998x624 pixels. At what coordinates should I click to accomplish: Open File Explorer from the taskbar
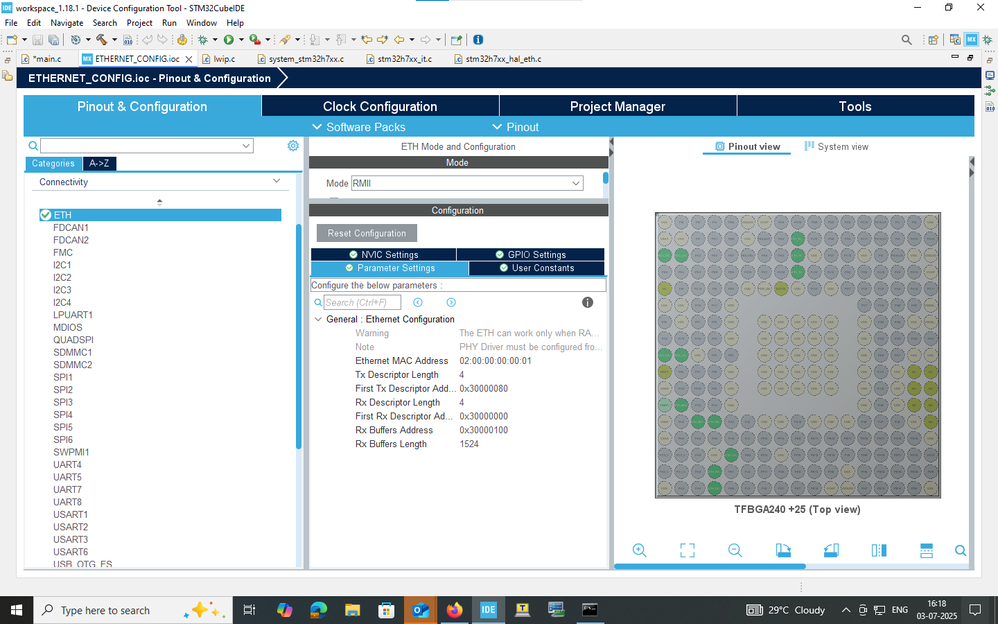click(x=352, y=610)
